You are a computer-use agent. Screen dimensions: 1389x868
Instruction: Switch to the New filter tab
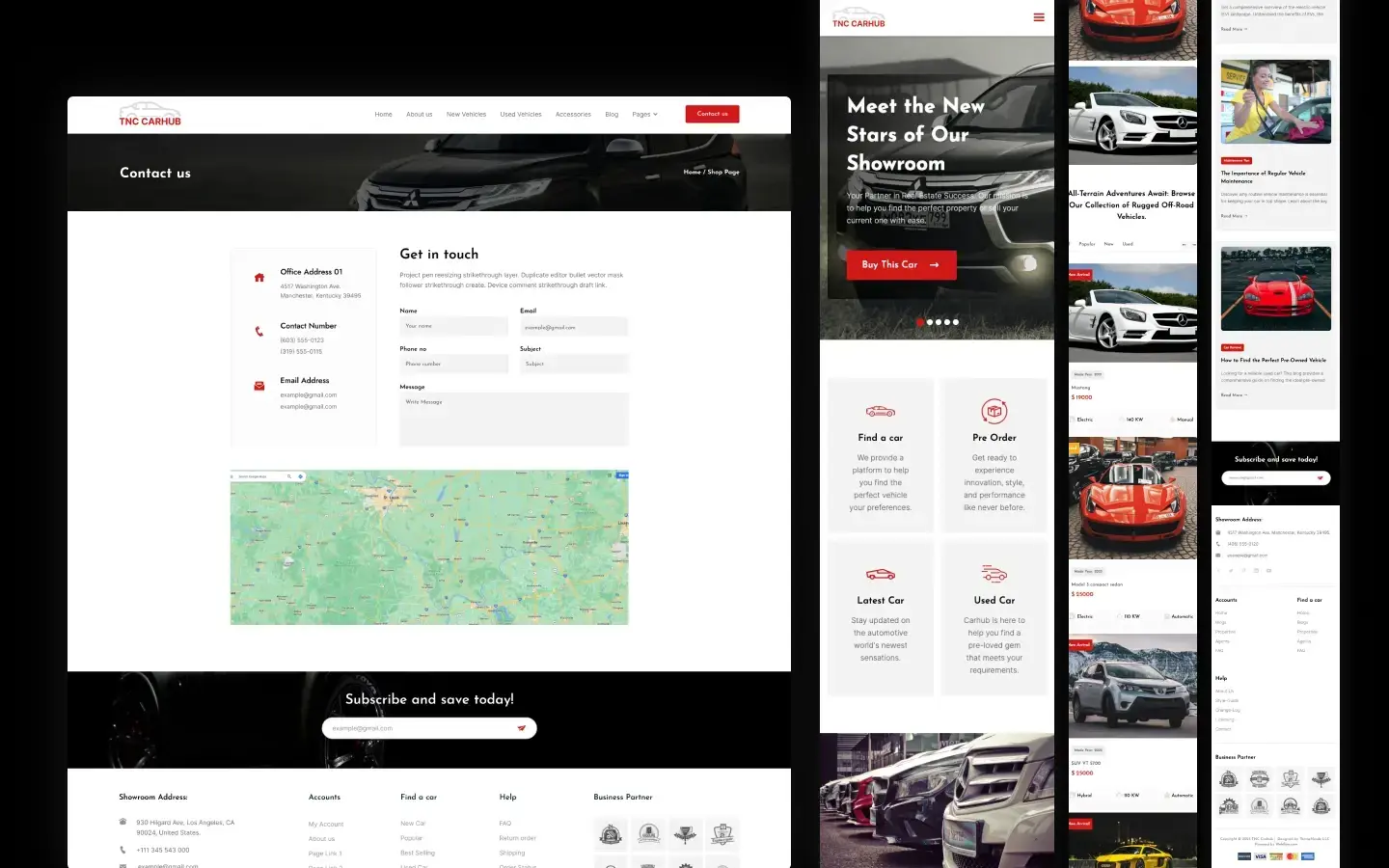[x=1109, y=244]
